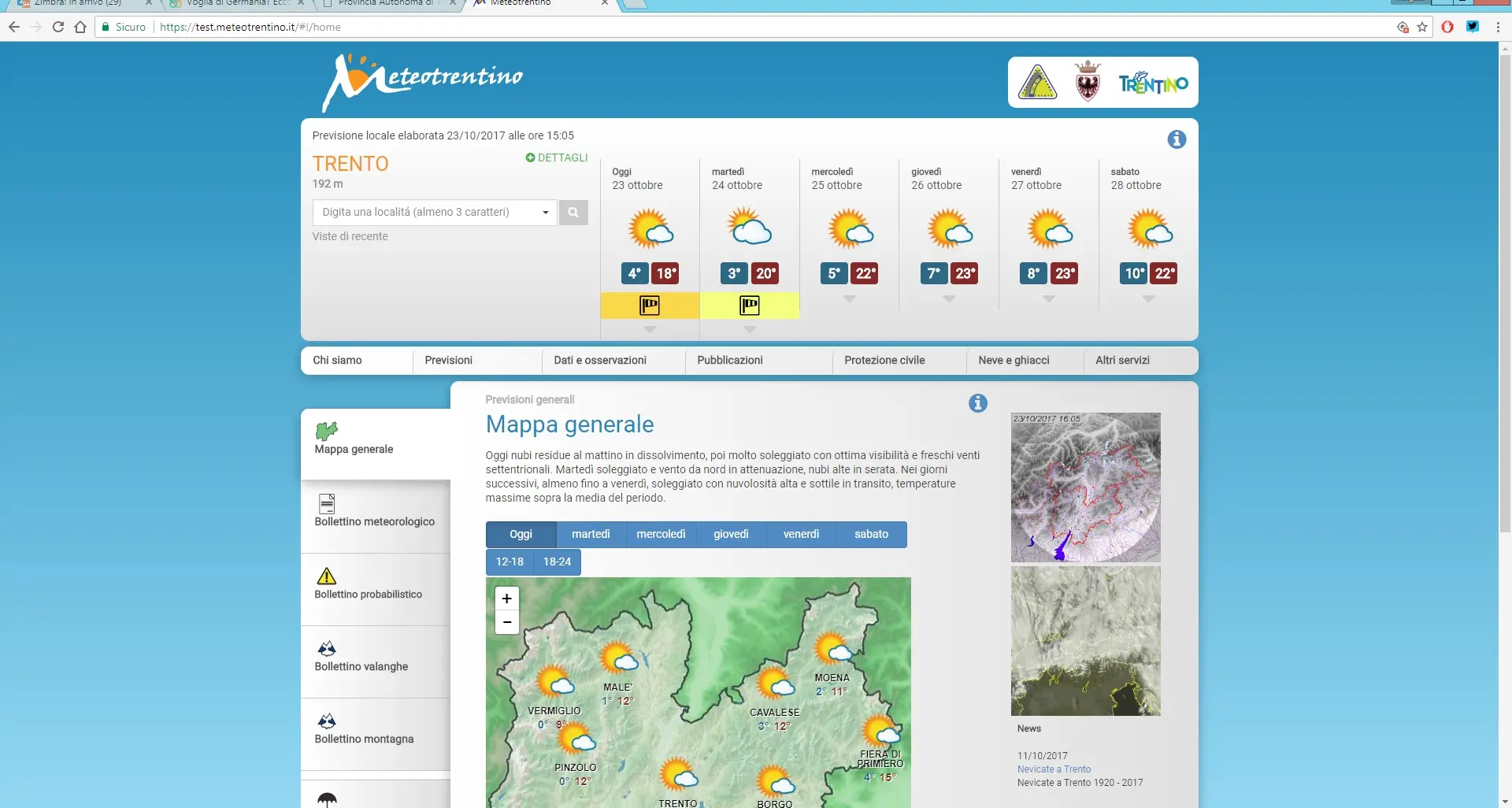Select the Oggi map tab
This screenshot has height=808, width=1512.
click(x=521, y=535)
